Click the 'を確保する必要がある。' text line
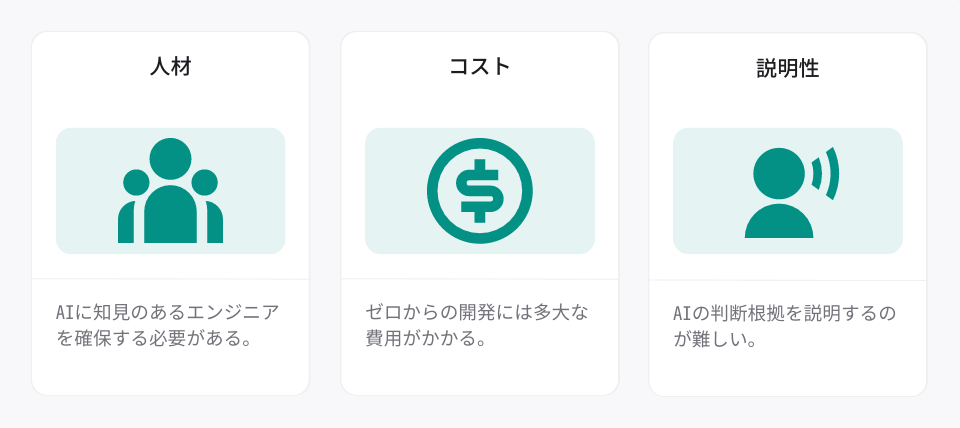 click(x=154, y=339)
